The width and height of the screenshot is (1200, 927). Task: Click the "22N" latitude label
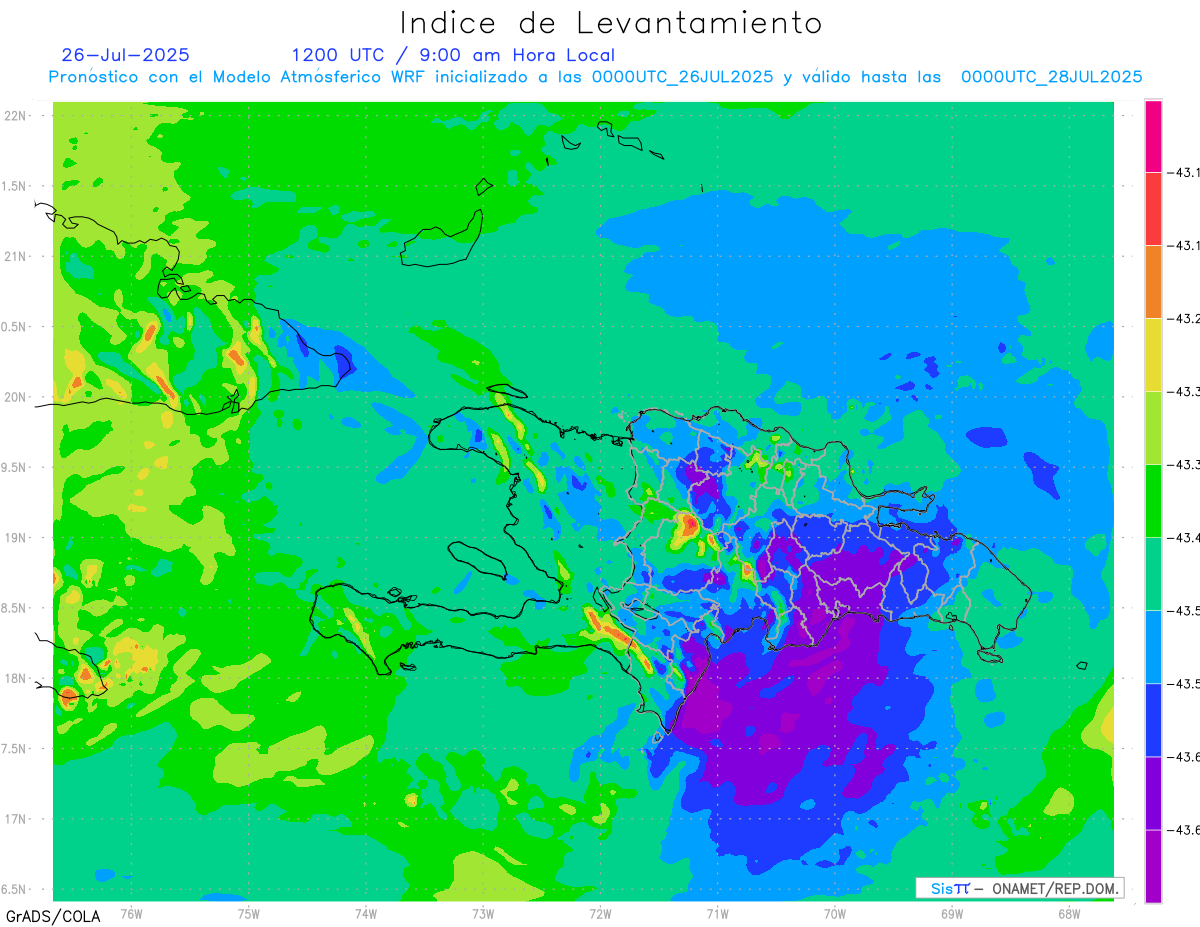coord(16,116)
